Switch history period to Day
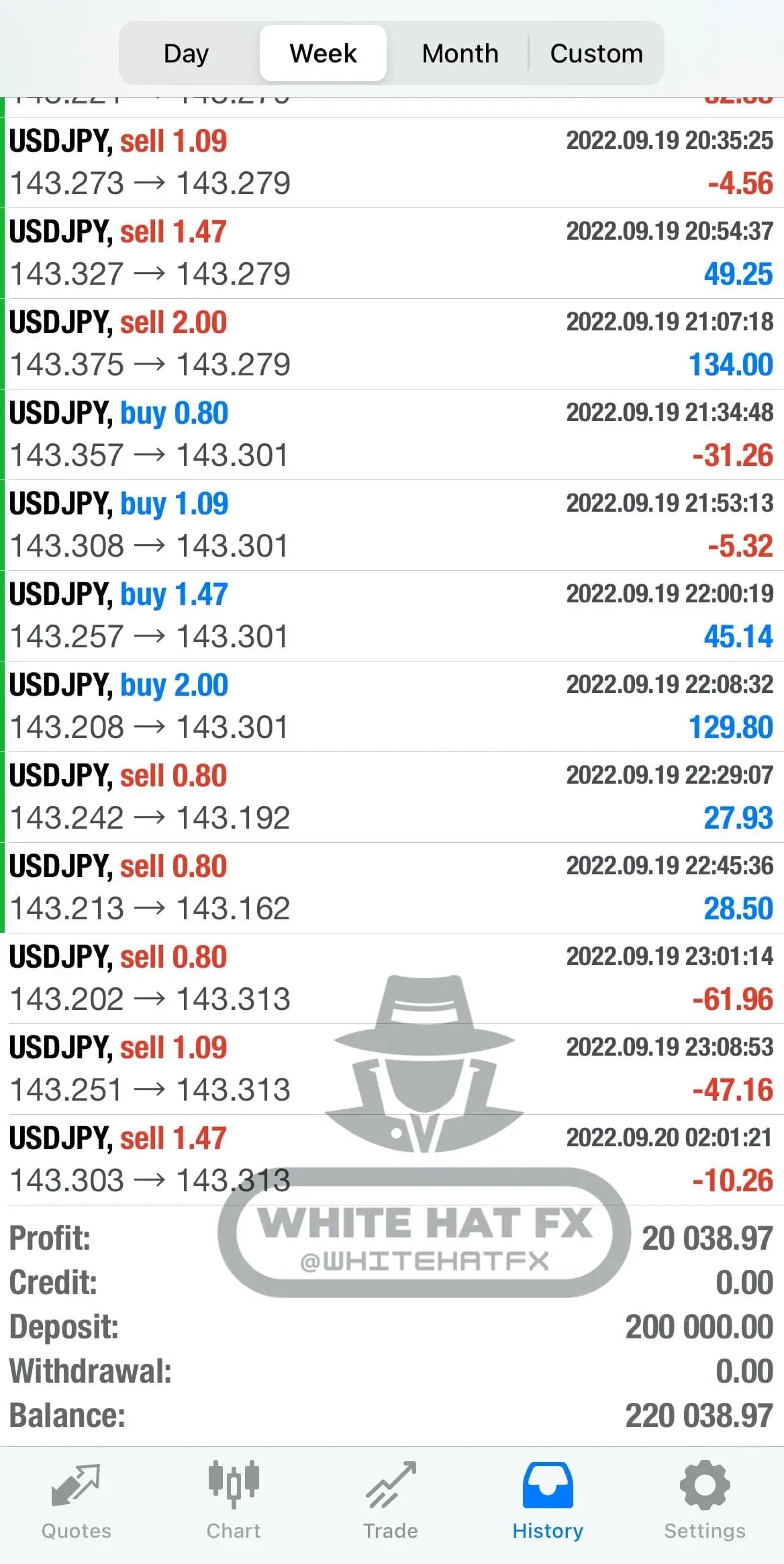 point(187,53)
